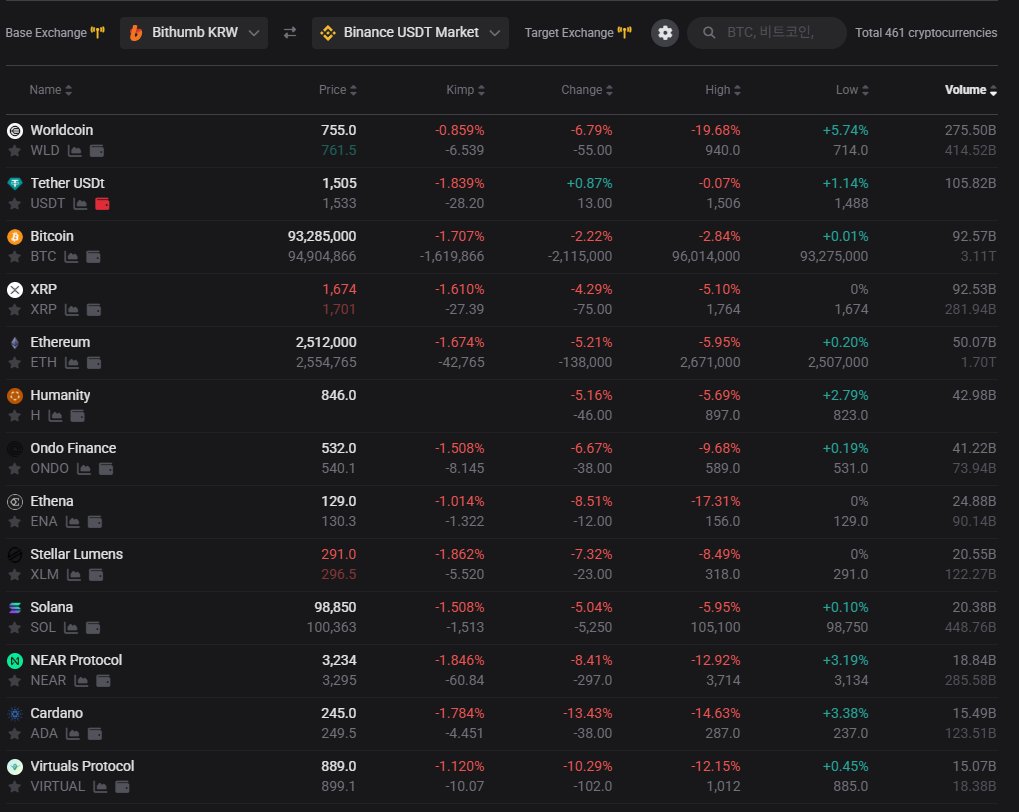The image size is (1019, 812).
Task: Sort table by Price column
Action: (337, 90)
